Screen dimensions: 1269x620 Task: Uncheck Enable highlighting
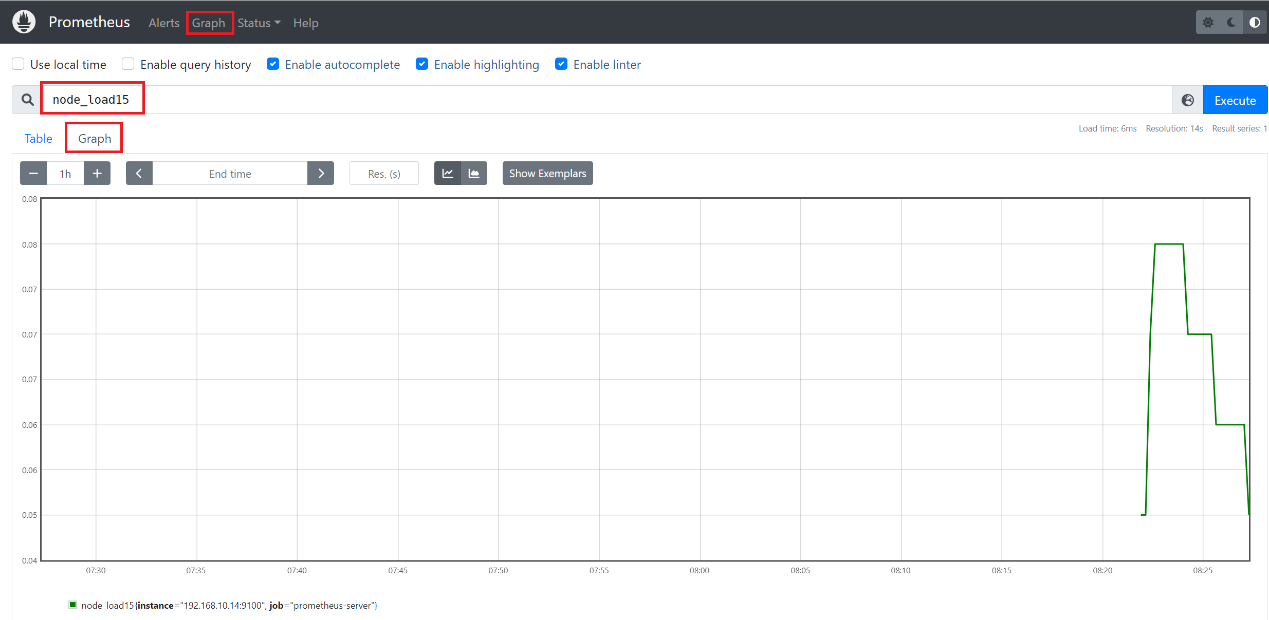[422, 64]
